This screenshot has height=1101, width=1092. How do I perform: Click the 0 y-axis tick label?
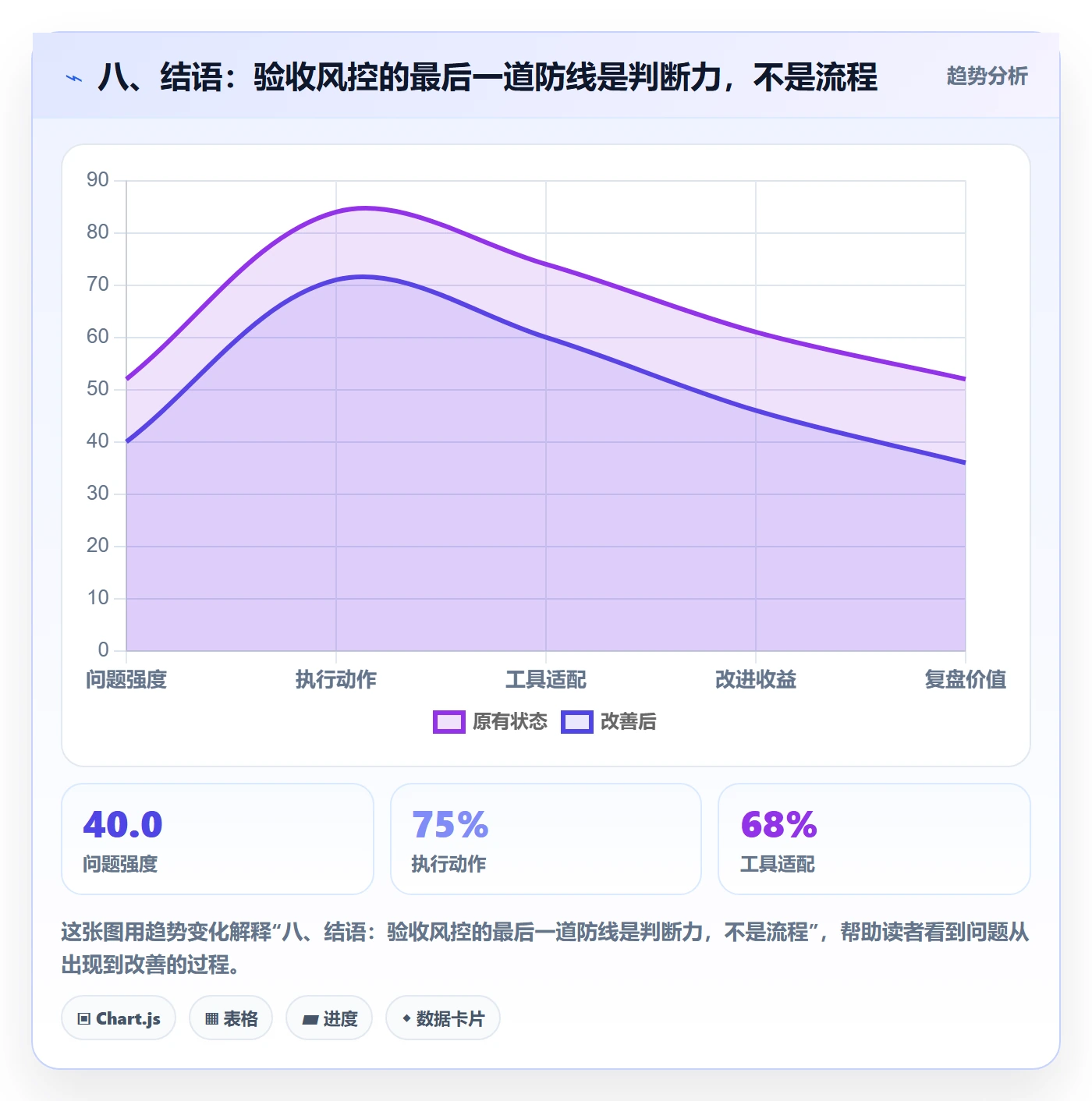(104, 650)
